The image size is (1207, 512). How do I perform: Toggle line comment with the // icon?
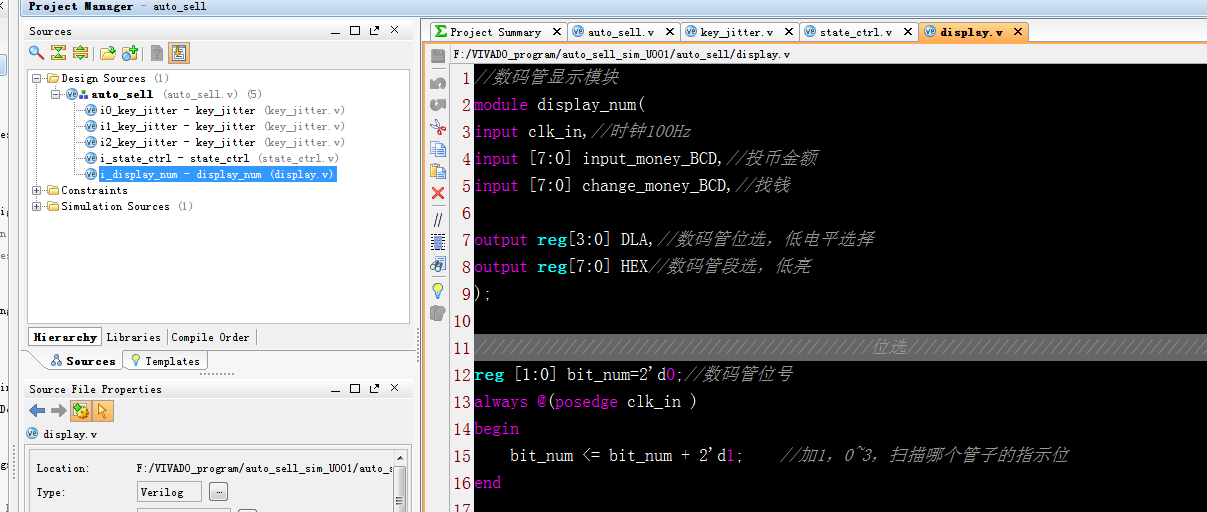[x=438, y=219]
